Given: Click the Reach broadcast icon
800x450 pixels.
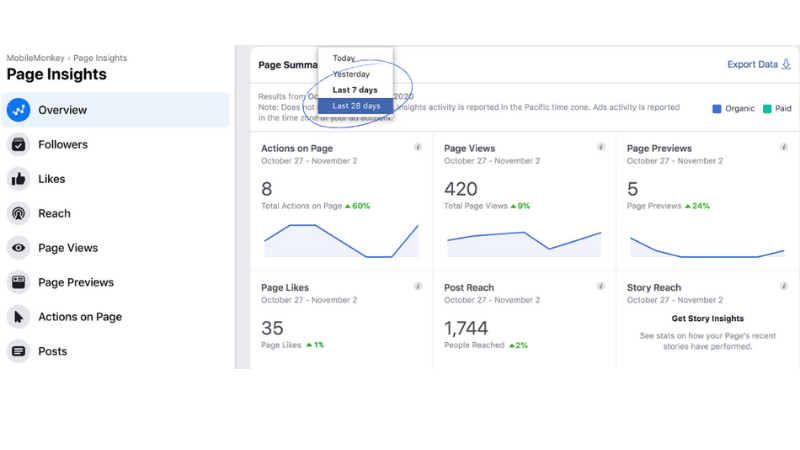Looking at the screenshot, I should (18, 213).
